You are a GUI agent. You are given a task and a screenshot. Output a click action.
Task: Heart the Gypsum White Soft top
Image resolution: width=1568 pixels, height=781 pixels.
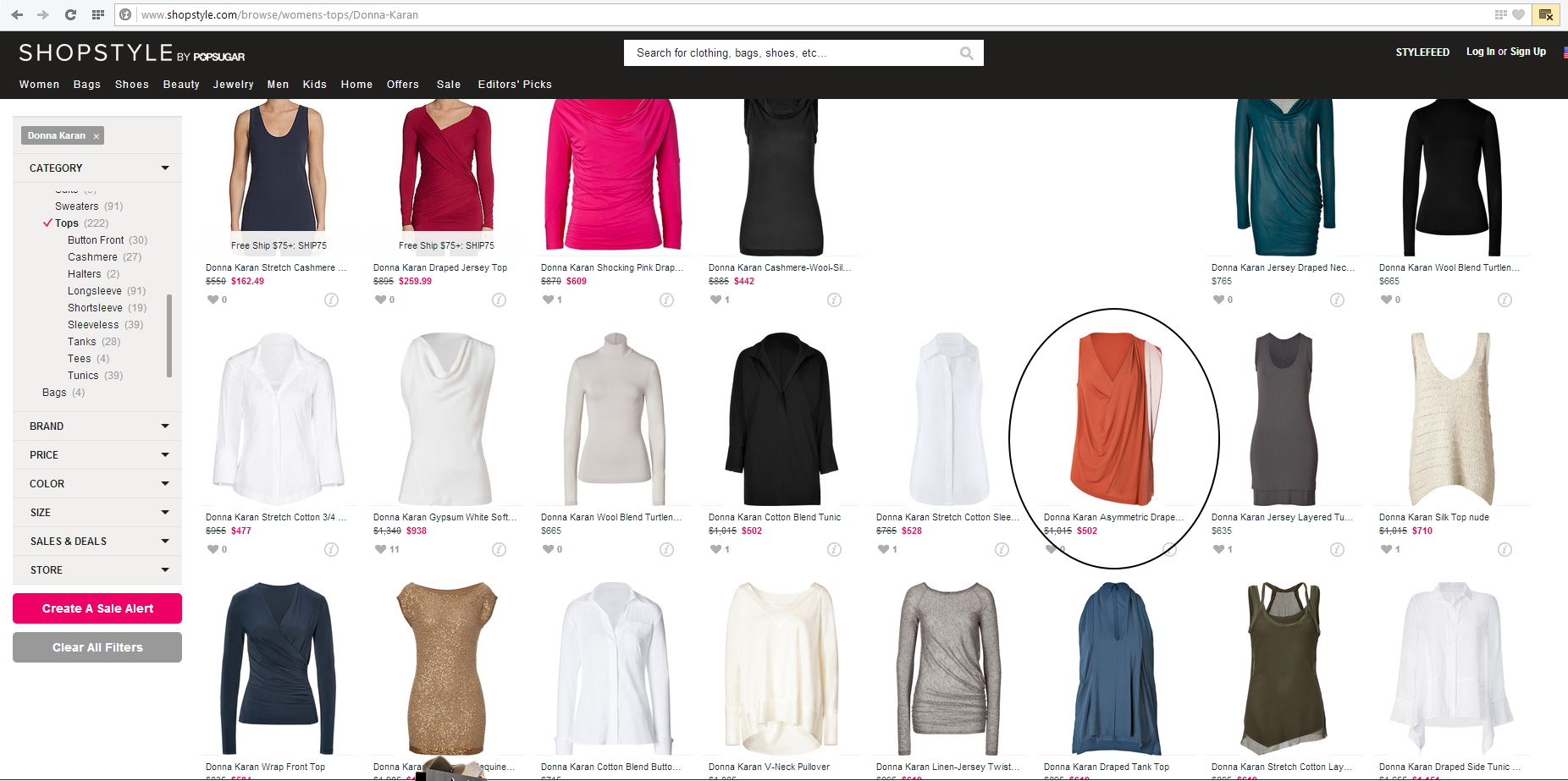tap(380, 549)
